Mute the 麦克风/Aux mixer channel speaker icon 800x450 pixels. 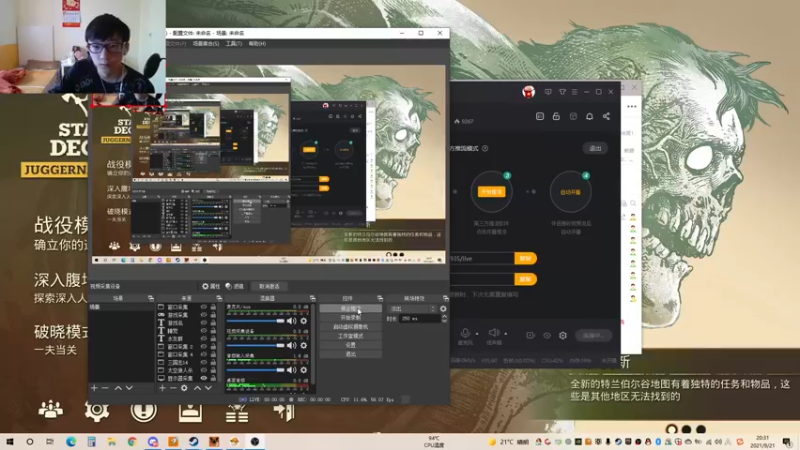(291, 321)
